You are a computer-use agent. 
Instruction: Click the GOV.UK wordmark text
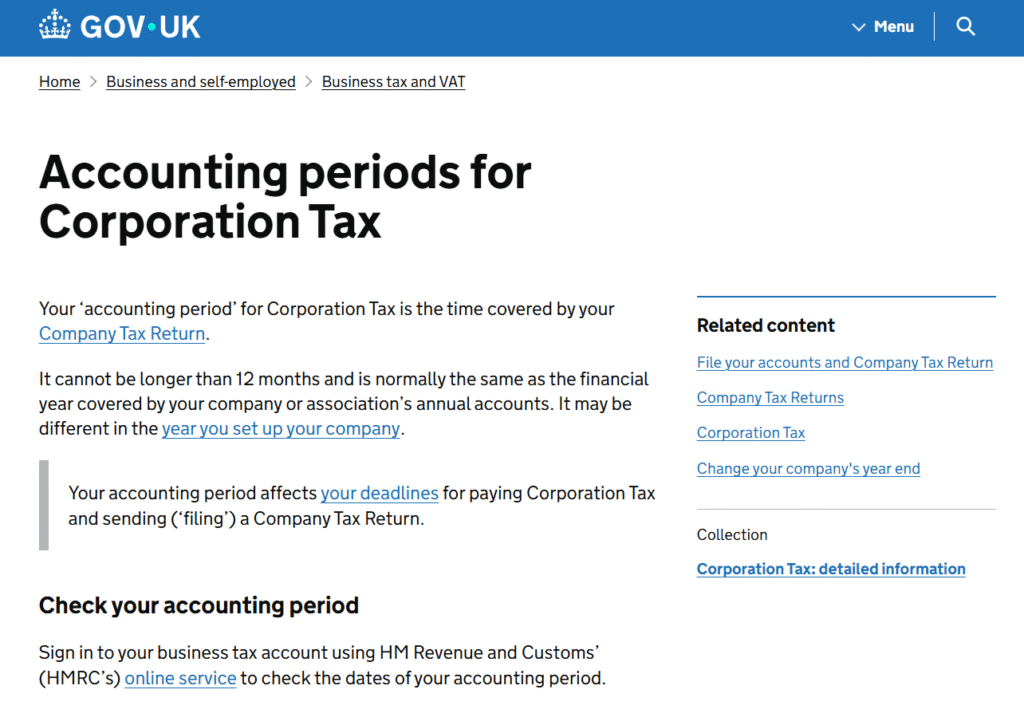140,27
